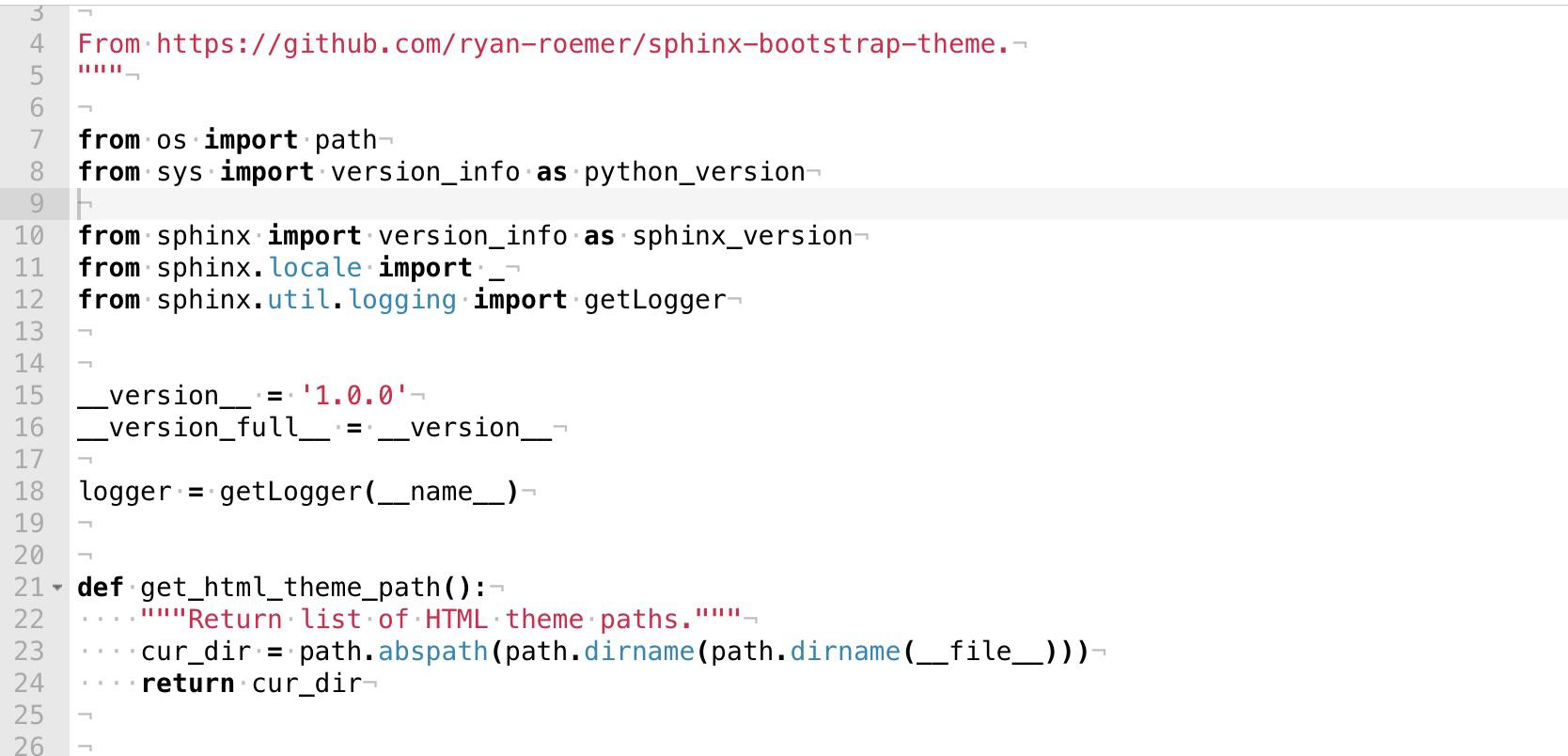Click 'abspath' on line 23
This screenshot has height=756, width=1568.
433,652
